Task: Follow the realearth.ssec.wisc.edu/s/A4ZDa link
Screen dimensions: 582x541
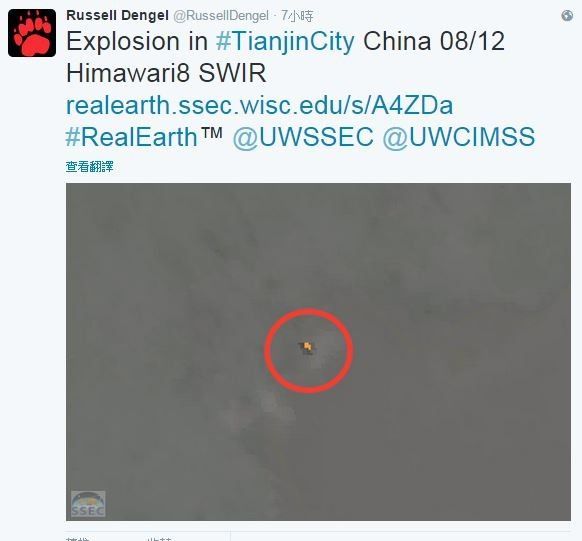Action: tap(259, 105)
